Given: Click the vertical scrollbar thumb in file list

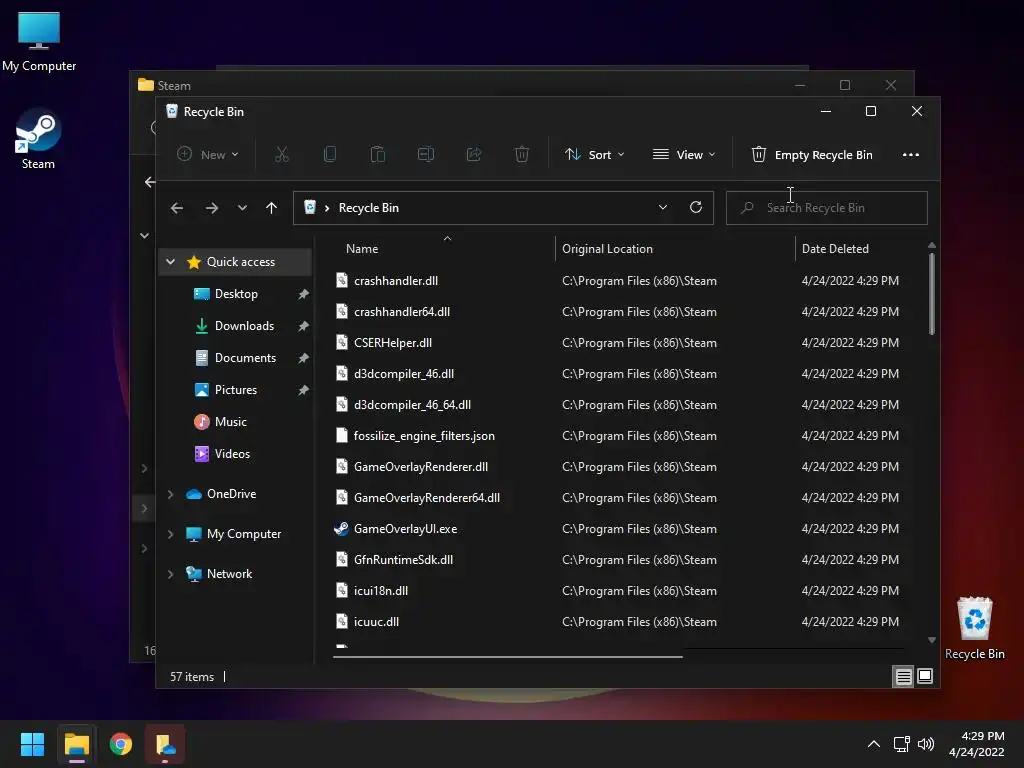Looking at the screenshot, I should click(x=932, y=293).
